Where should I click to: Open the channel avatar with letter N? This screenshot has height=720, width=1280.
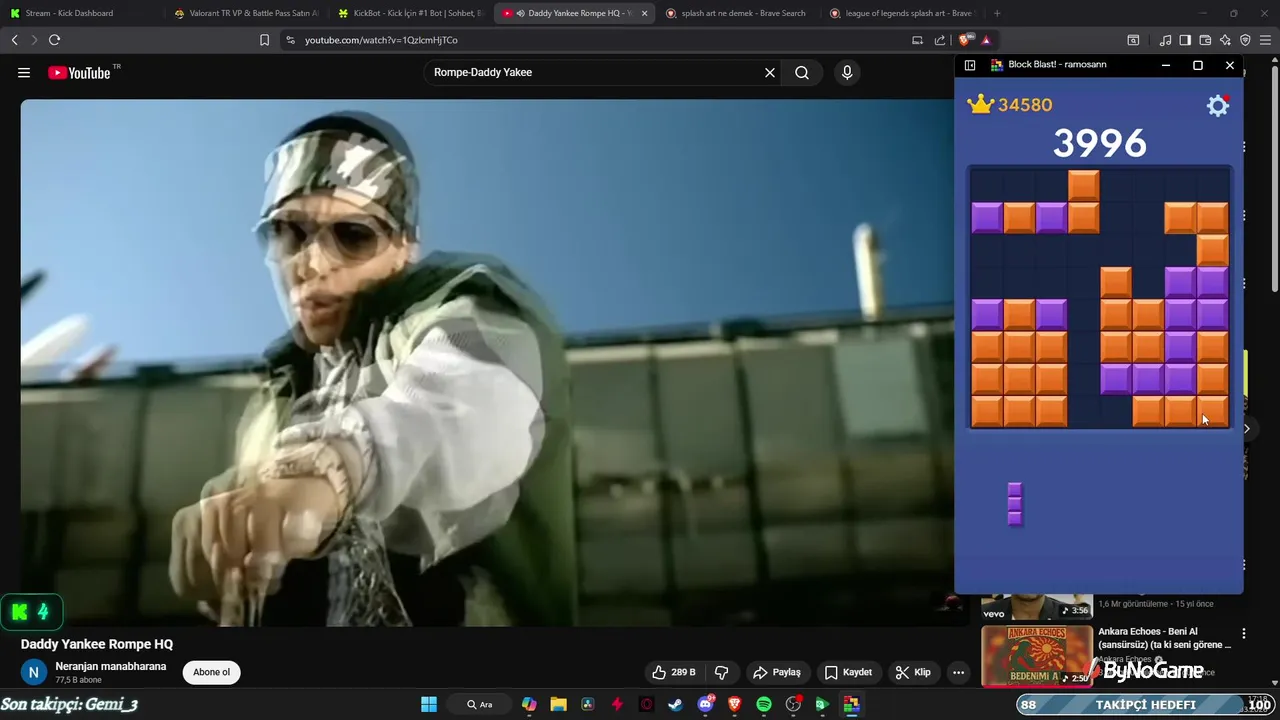click(34, 672)
